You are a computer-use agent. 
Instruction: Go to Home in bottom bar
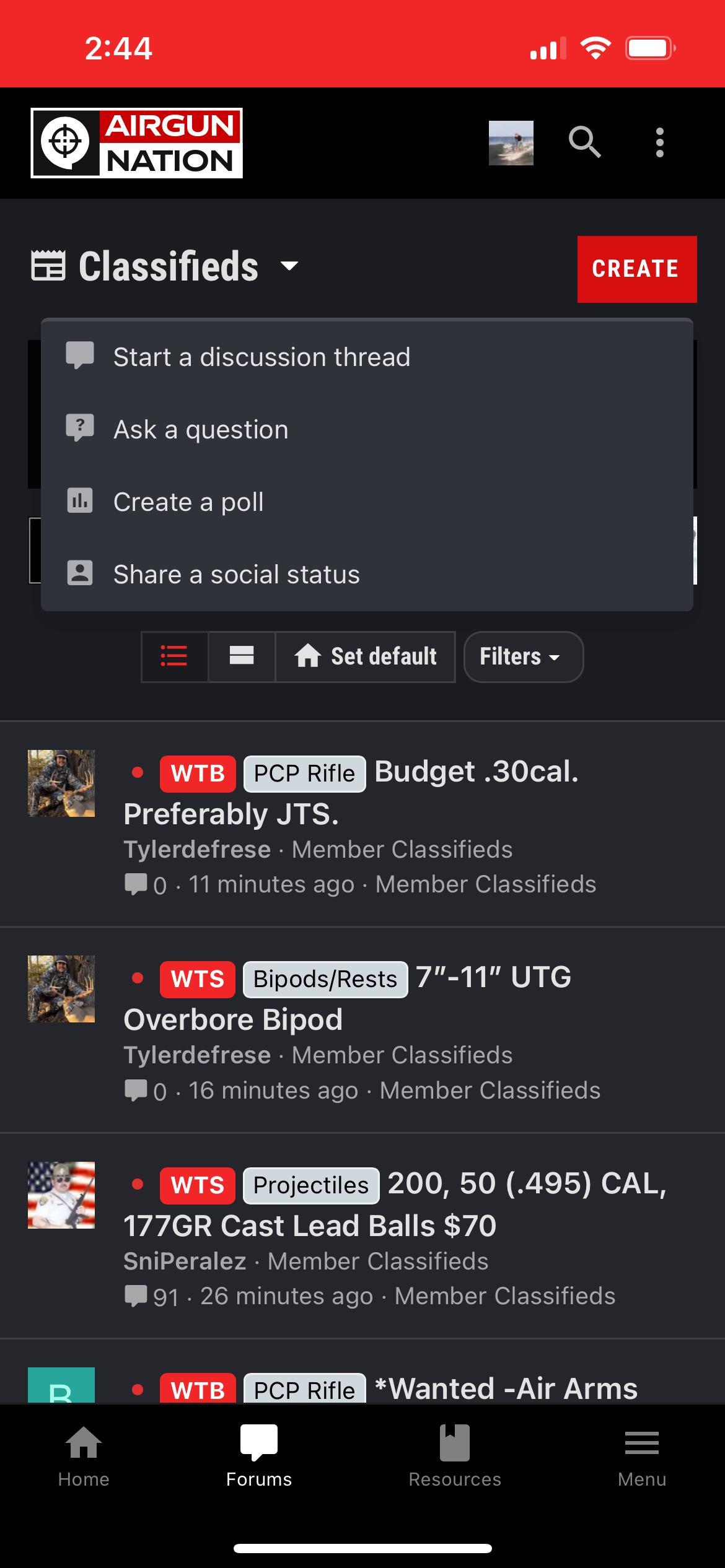click(x=84, y=1457)
